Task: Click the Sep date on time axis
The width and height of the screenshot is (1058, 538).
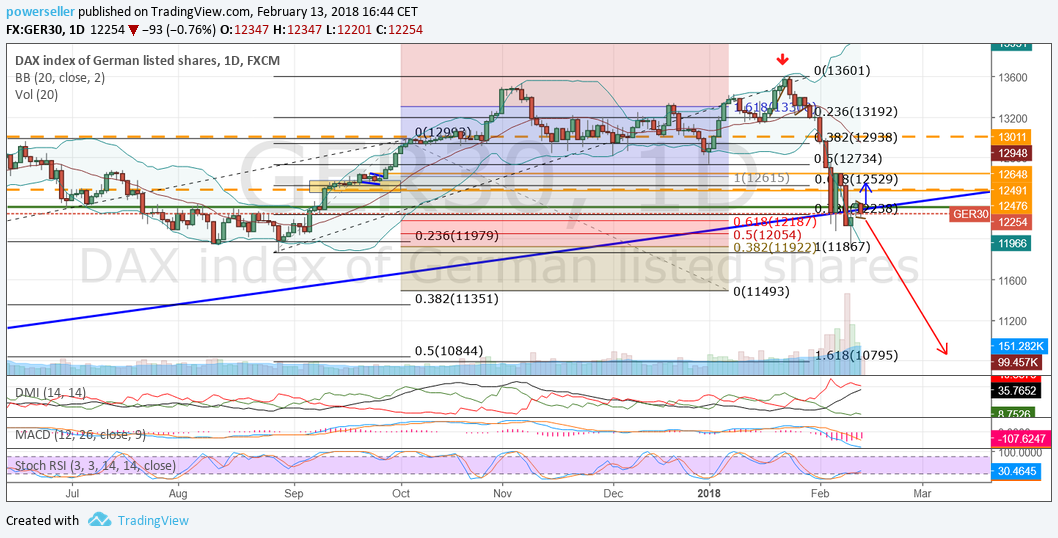Action: click(294, 494)
